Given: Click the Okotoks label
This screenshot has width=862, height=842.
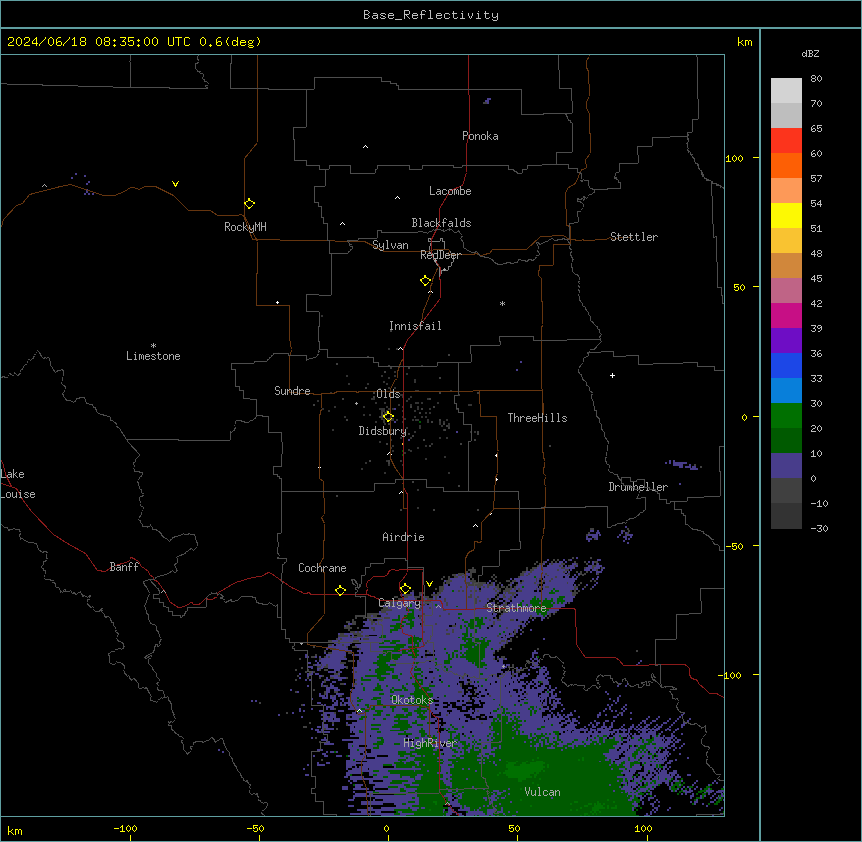Looking at the screenshot, I should pyautogui.click(x=412, y=700).
